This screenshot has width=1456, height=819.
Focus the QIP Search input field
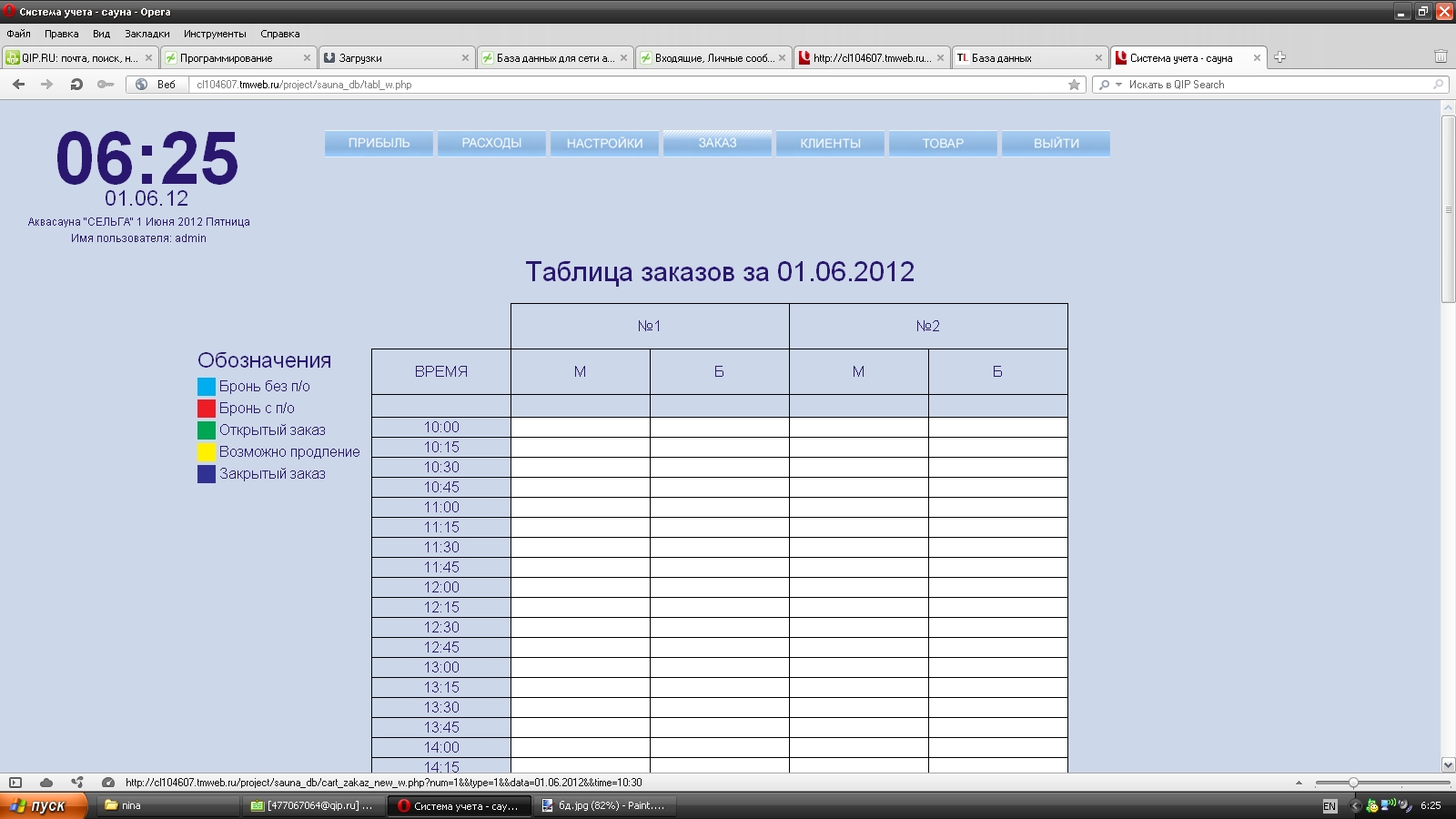(x=1279, y=85)
